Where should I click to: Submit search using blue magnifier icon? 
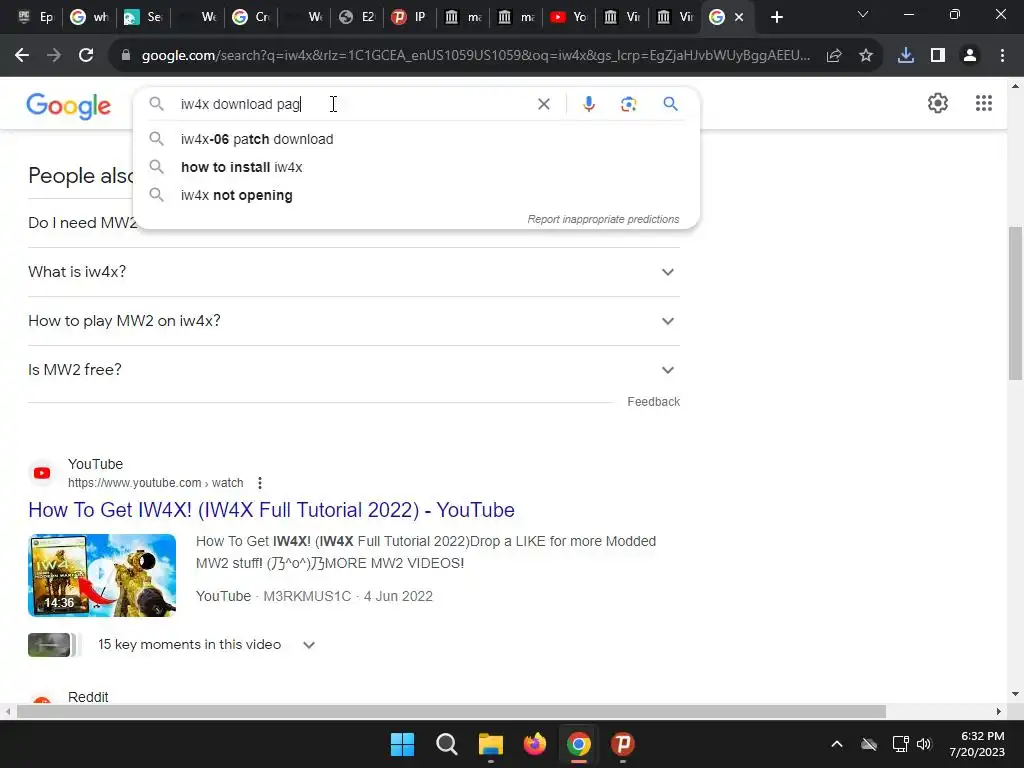click(x=670, y=104)
